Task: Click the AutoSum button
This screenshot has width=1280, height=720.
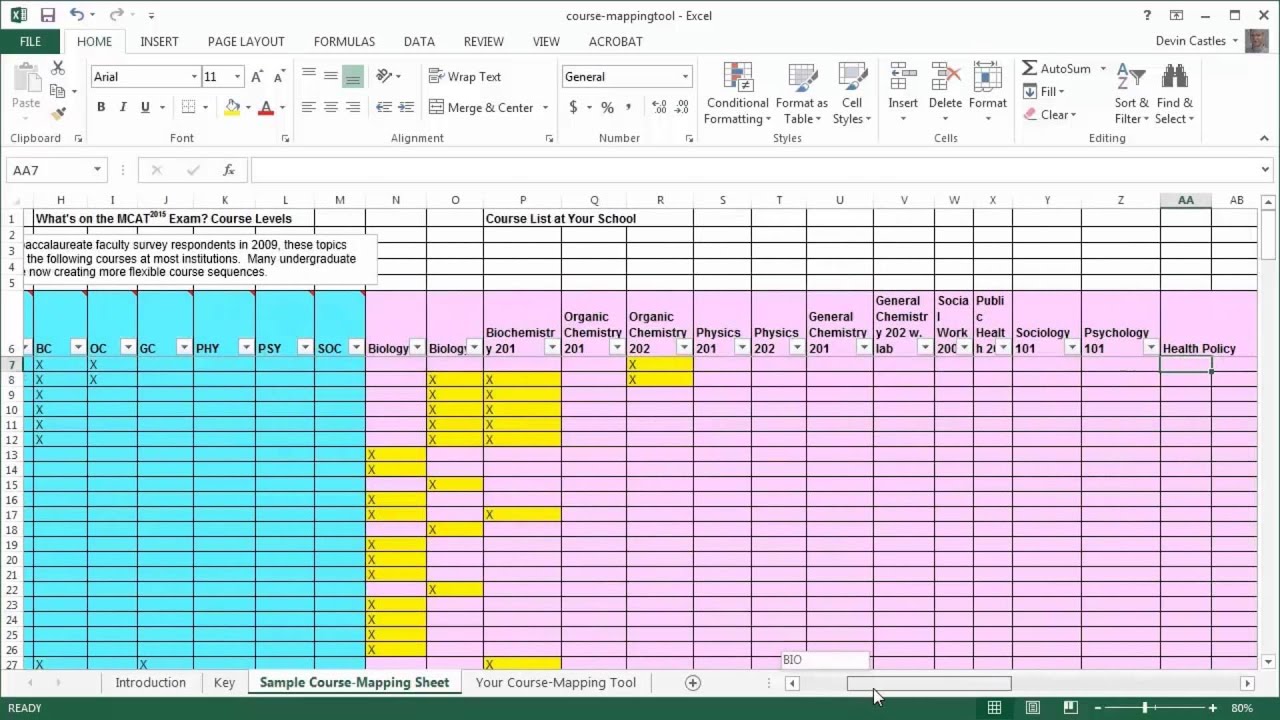Action: click(x=1057, y=68)
